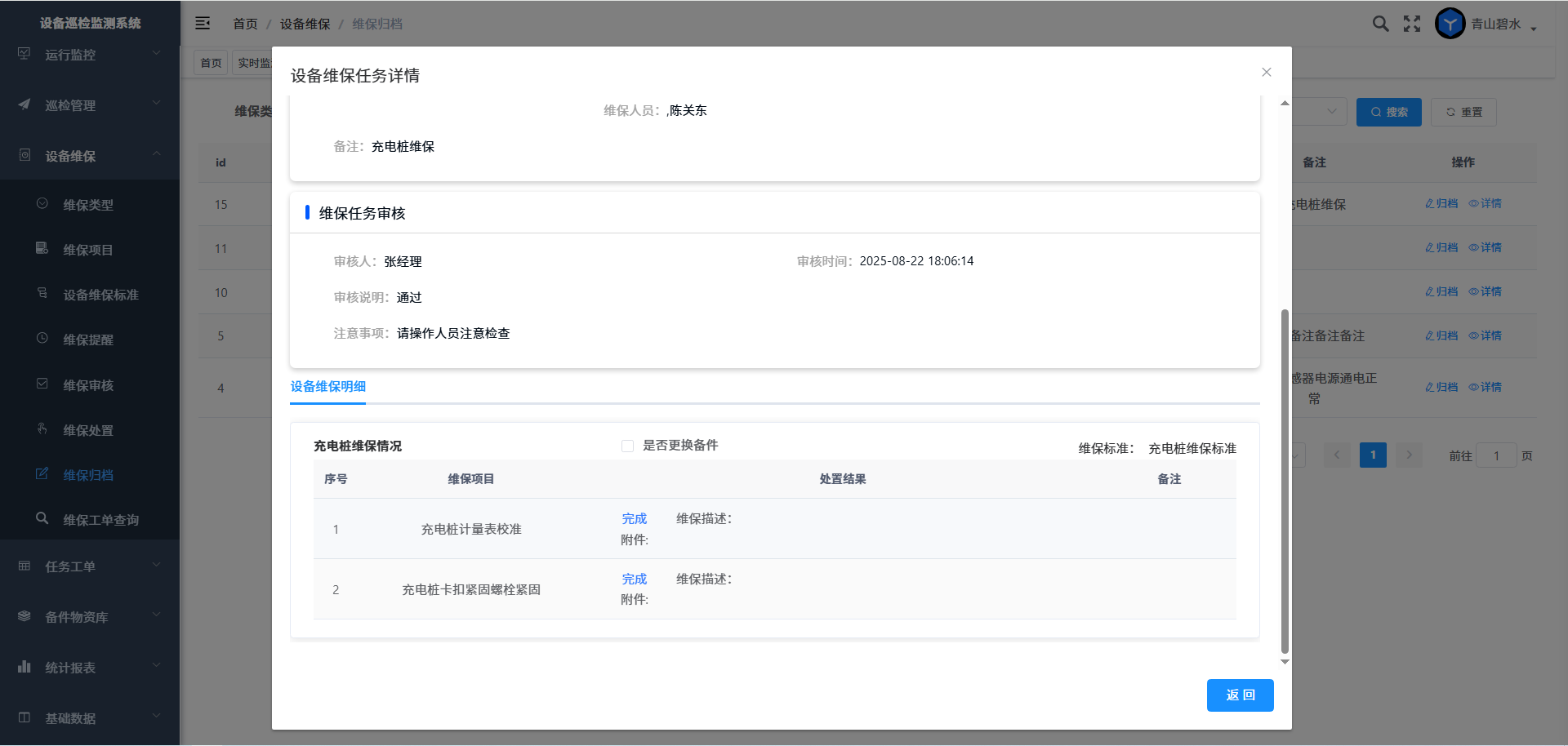Close the task detail dialog
This screenshot has width=1568, height=746.
click(x=1266, y=73)
